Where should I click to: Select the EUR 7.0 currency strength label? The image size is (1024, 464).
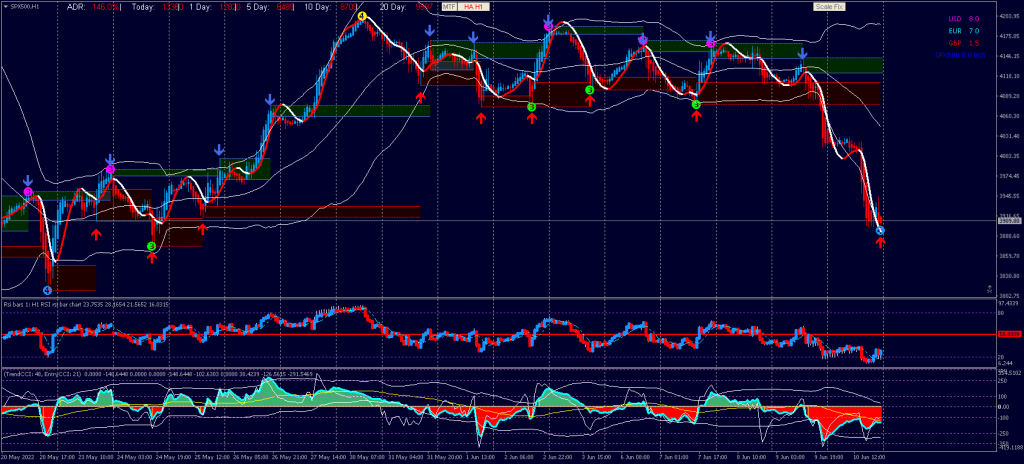tap(965, 31)
